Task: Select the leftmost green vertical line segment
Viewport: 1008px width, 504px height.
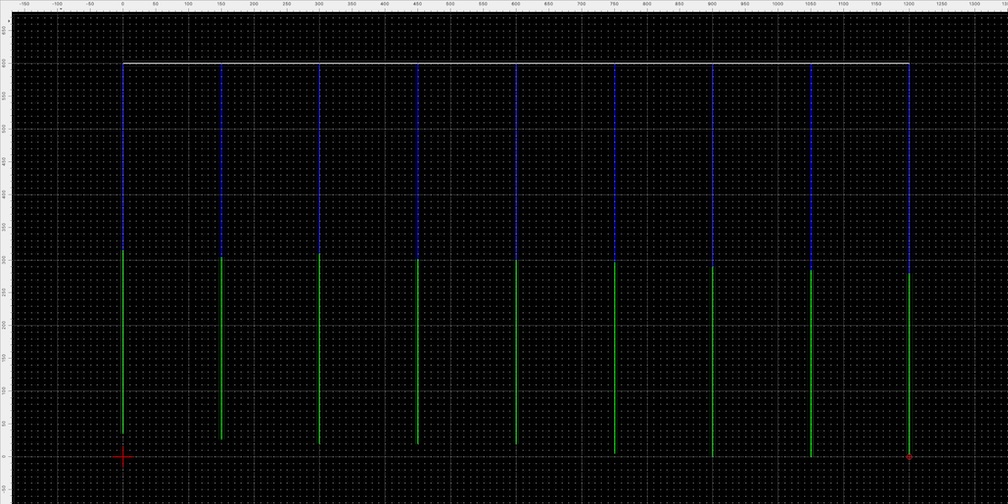Action: [123, 342]
